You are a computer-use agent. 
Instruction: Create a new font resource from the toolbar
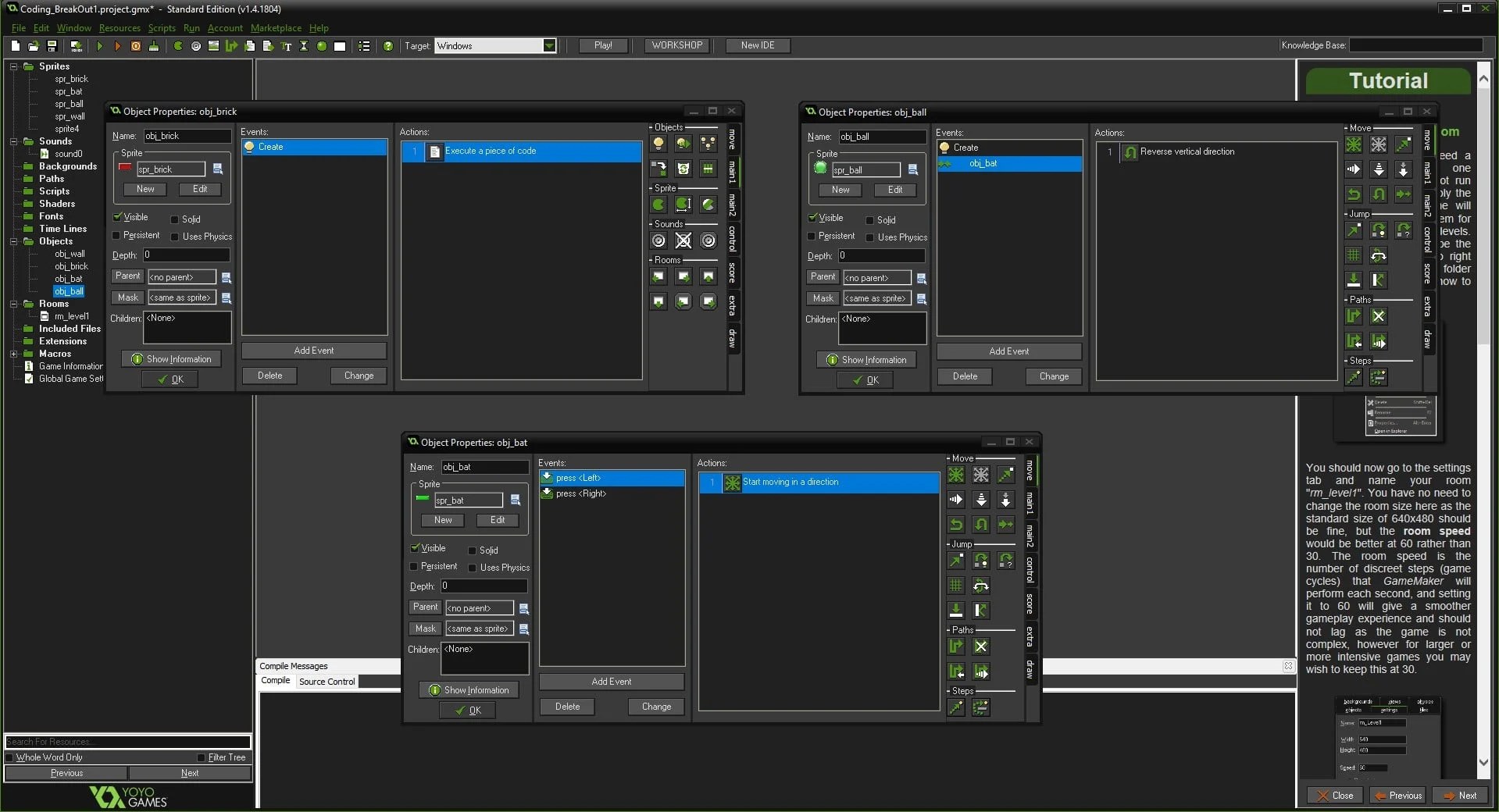point(286,46)
